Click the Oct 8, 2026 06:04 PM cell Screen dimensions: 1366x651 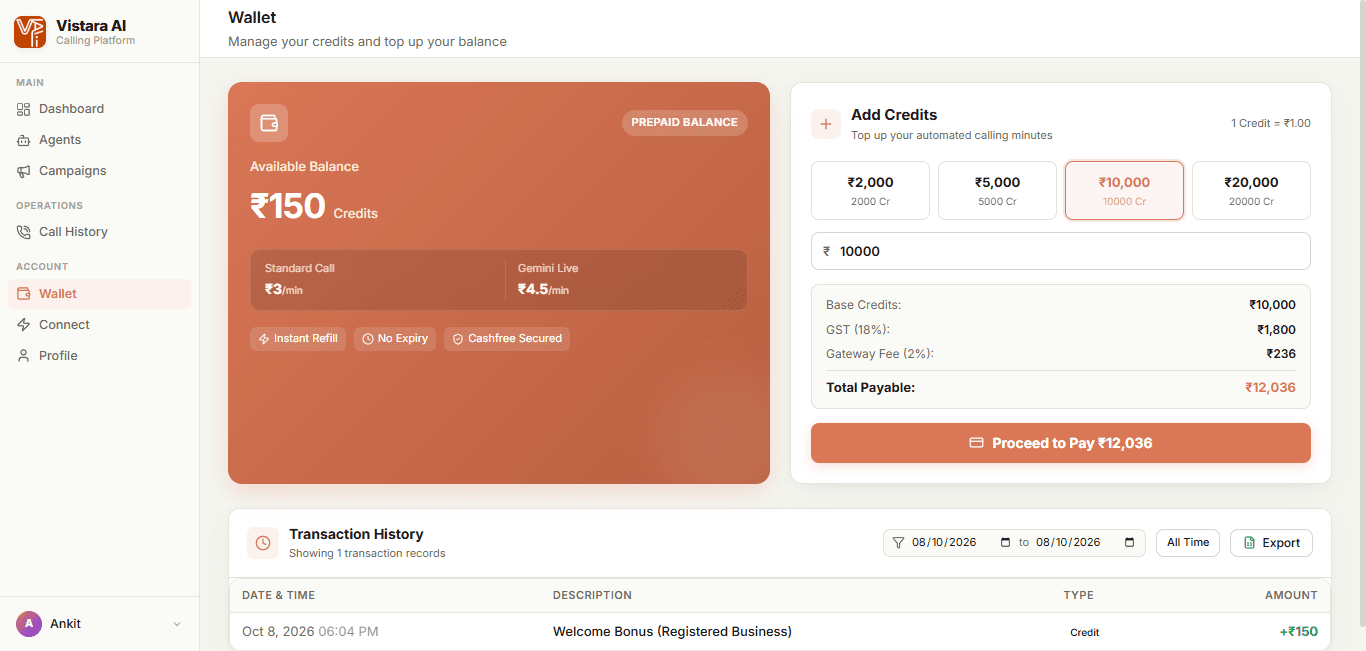coord(310,632)
